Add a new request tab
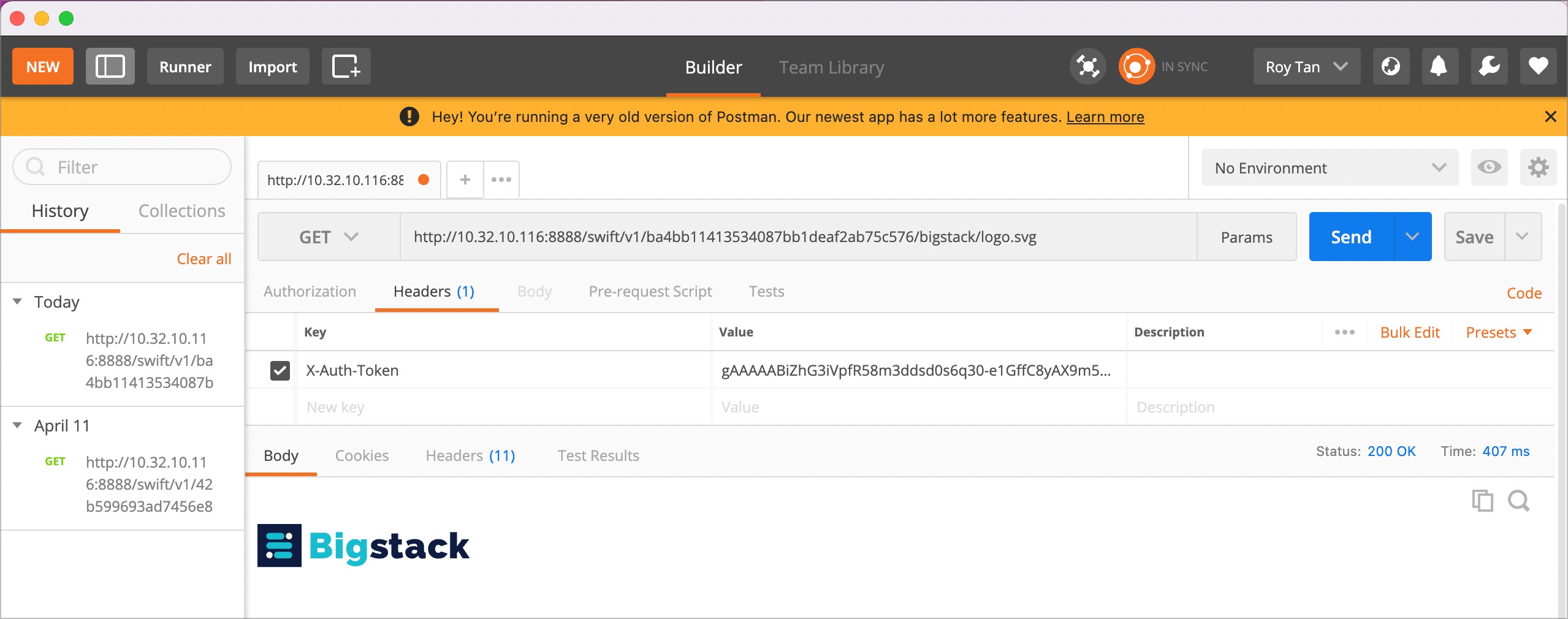This screenshot has height=619, width=1568. pos(465,180)
